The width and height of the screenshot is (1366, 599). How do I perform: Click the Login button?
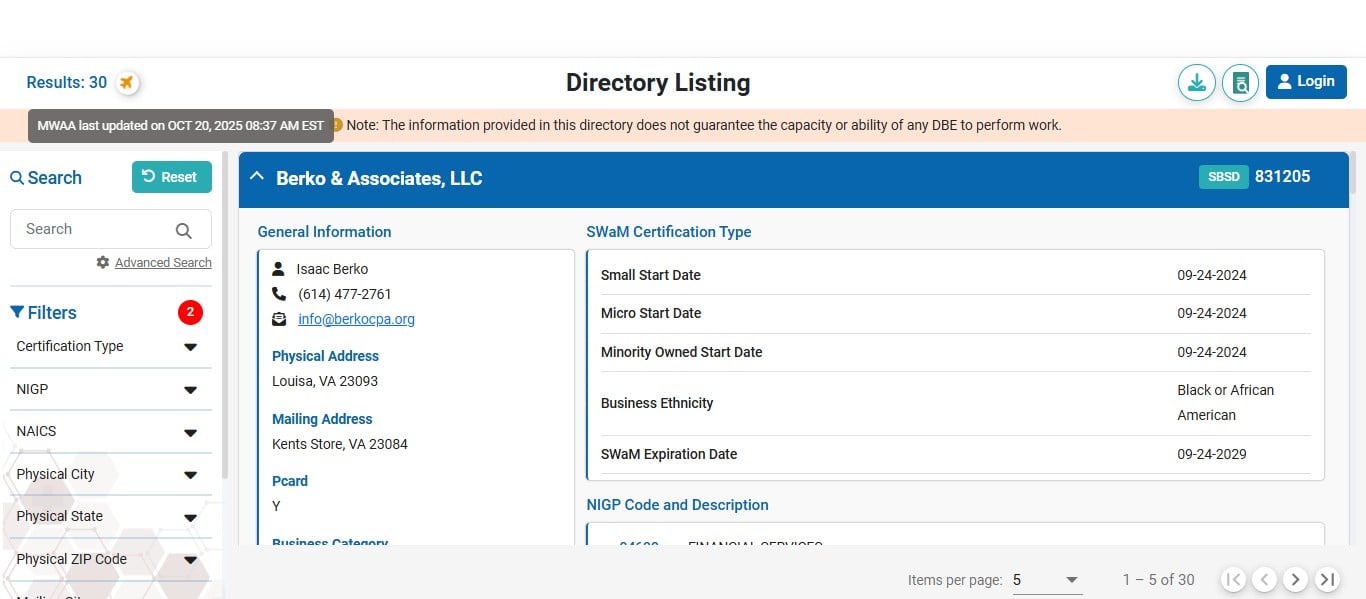(x=1306, y=82)
